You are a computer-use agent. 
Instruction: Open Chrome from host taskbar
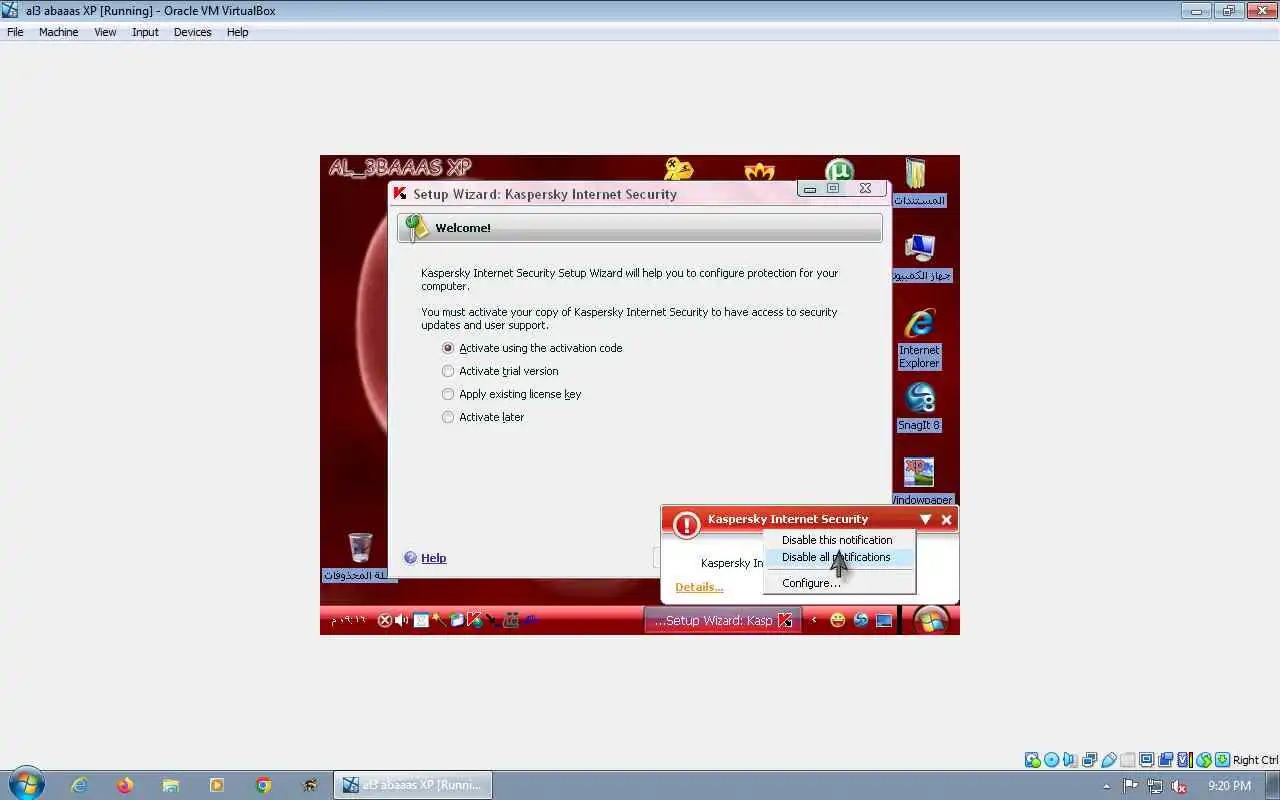click(x=263, y=785)
